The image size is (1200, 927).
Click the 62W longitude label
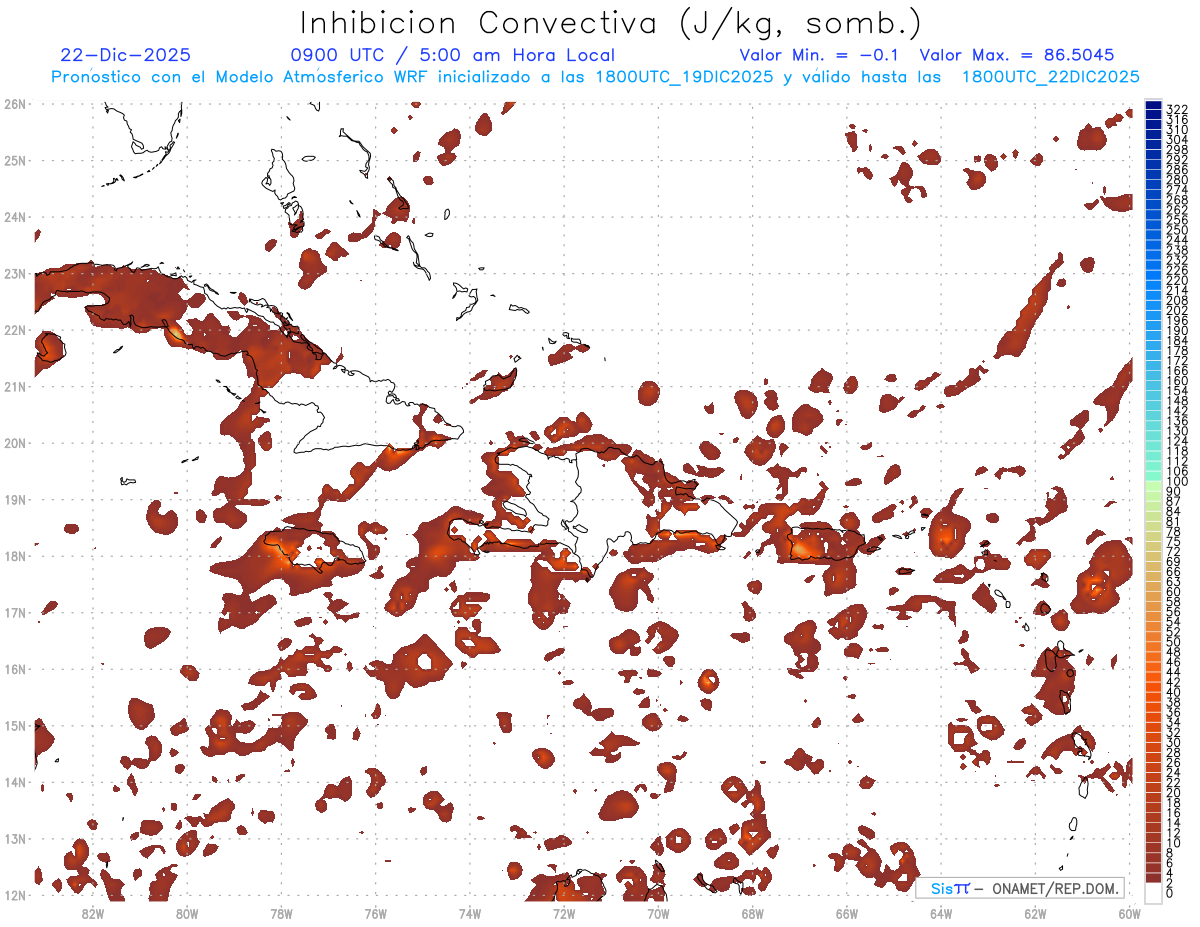point(1035,912)
